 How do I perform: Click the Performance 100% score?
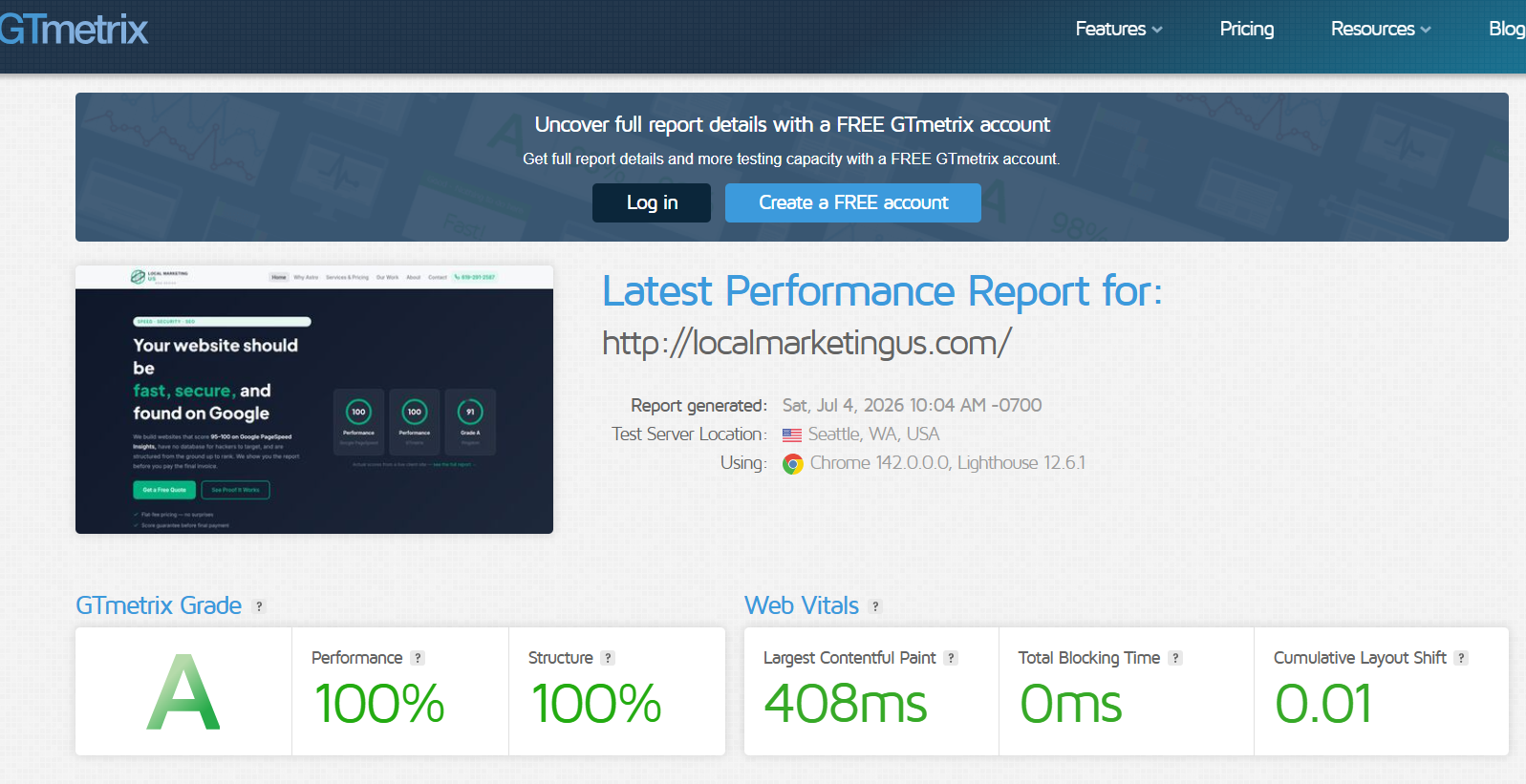point(379,704)
